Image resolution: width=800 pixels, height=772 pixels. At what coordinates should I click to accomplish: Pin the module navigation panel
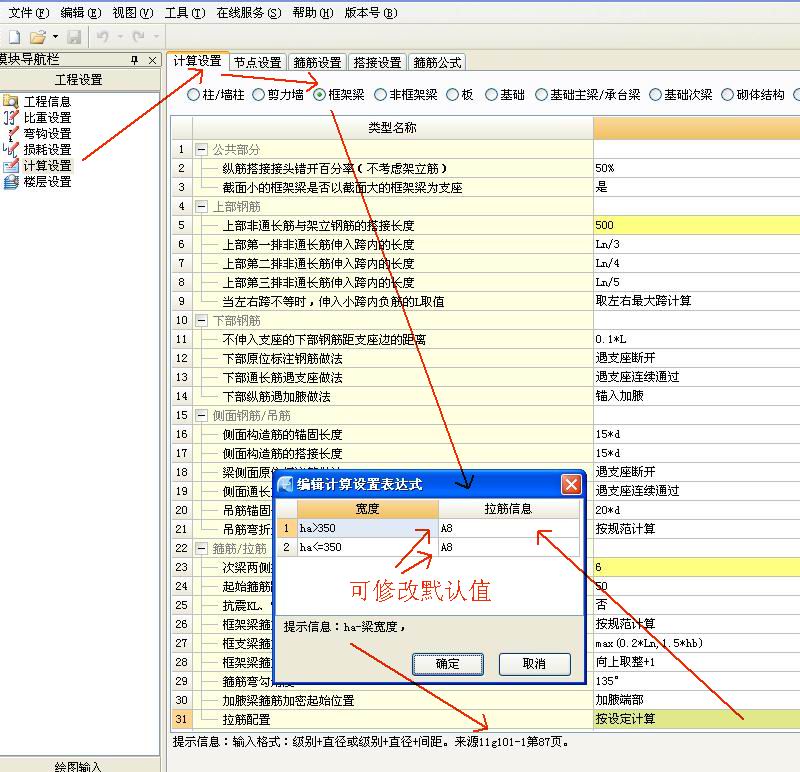tap(135, 60)
